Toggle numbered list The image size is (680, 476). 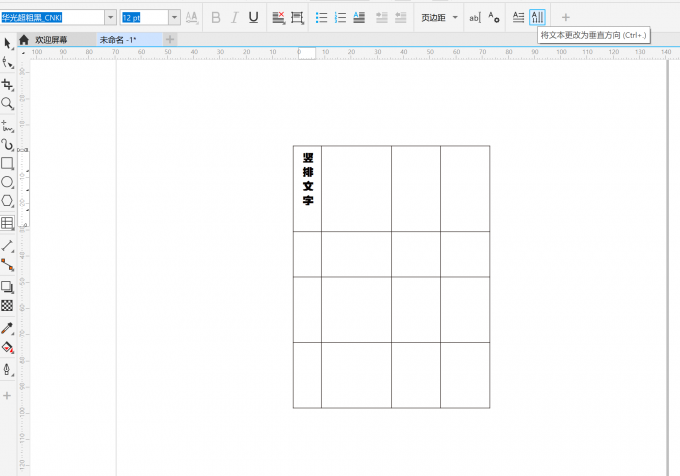[340, 17]
